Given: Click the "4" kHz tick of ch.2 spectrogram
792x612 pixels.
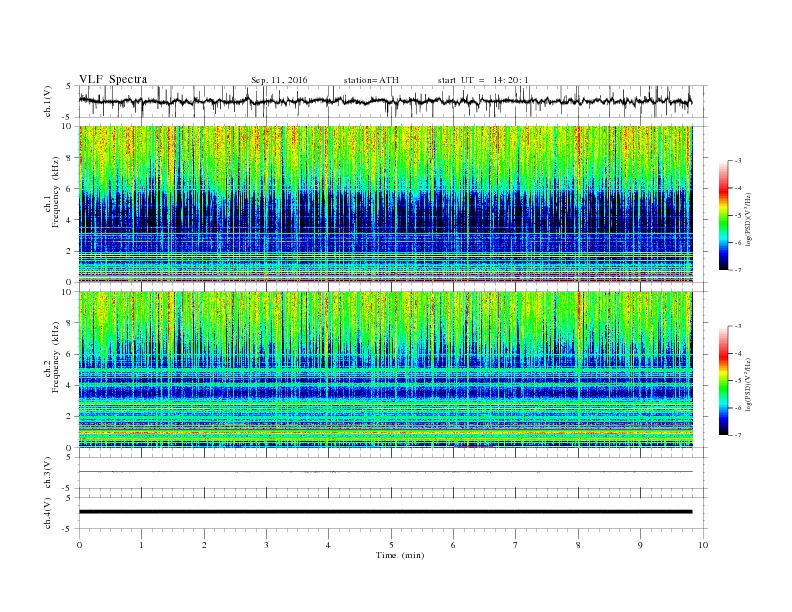Looking at the screenshot, I should point(70,386).
